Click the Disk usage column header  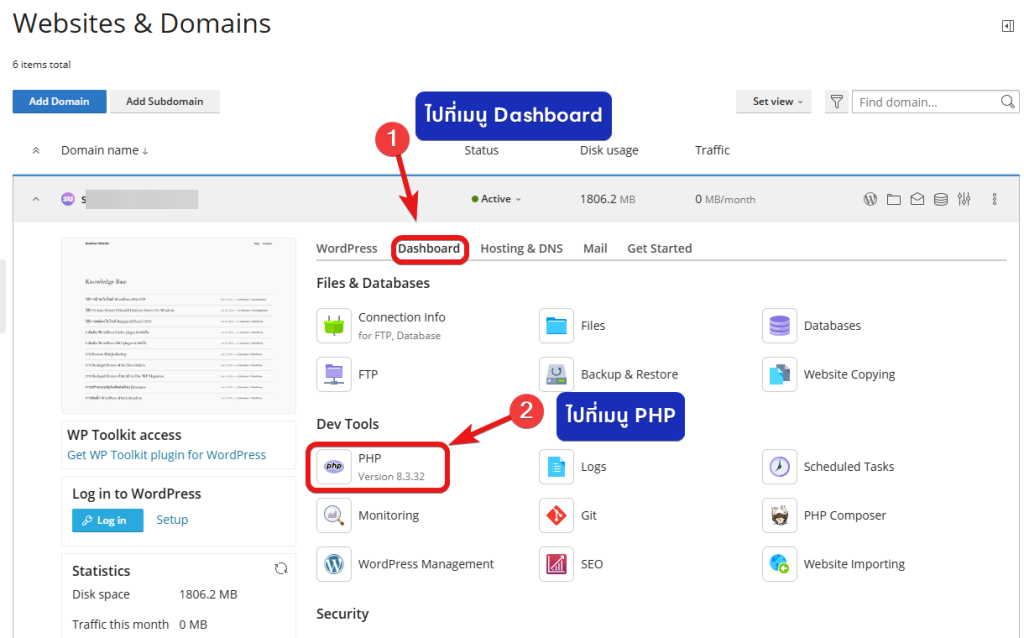609,150
